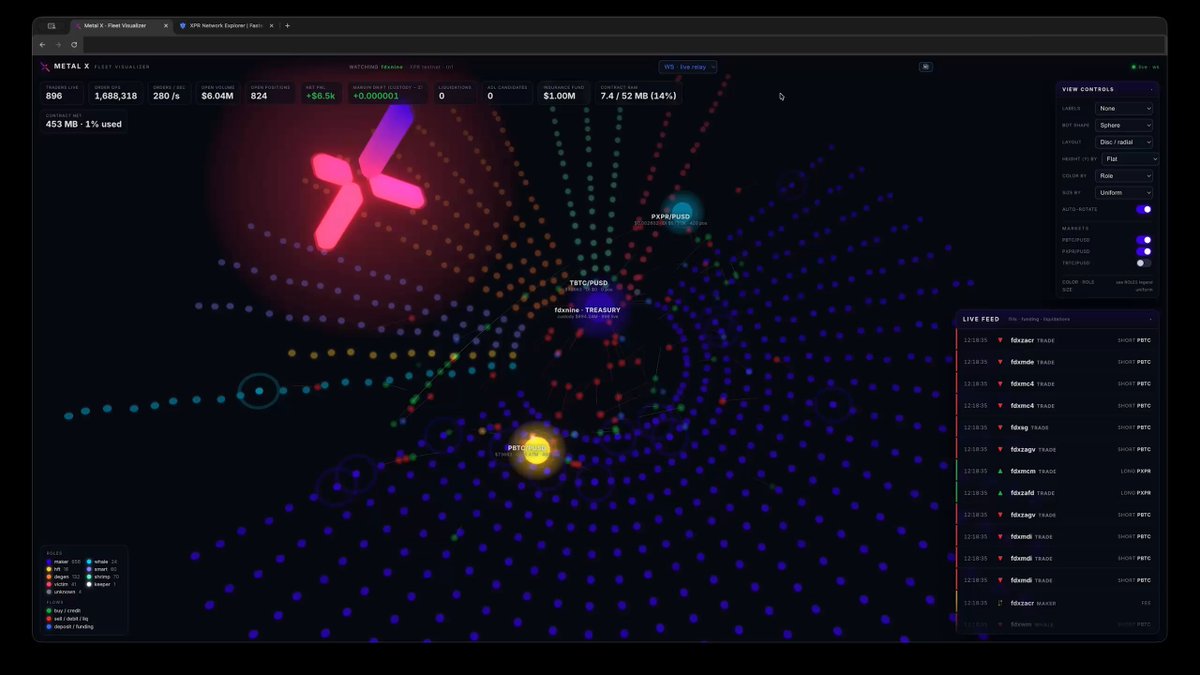The height and width of the screenshot is (675, 1200).
Task: Click the fdxnine watching link in header
Action: coord(392,67)
